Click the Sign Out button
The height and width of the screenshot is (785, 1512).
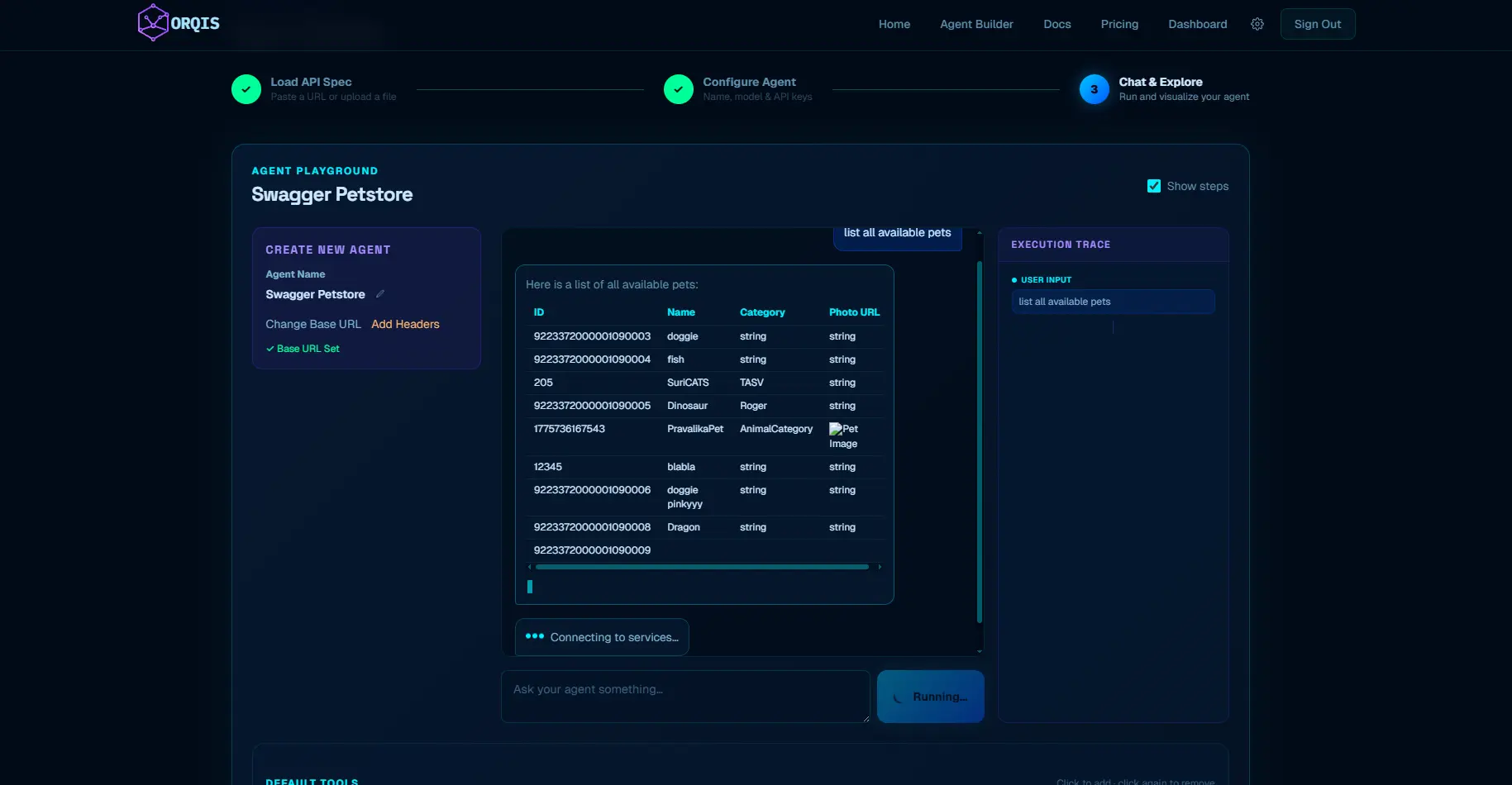tap(1318, 24)
